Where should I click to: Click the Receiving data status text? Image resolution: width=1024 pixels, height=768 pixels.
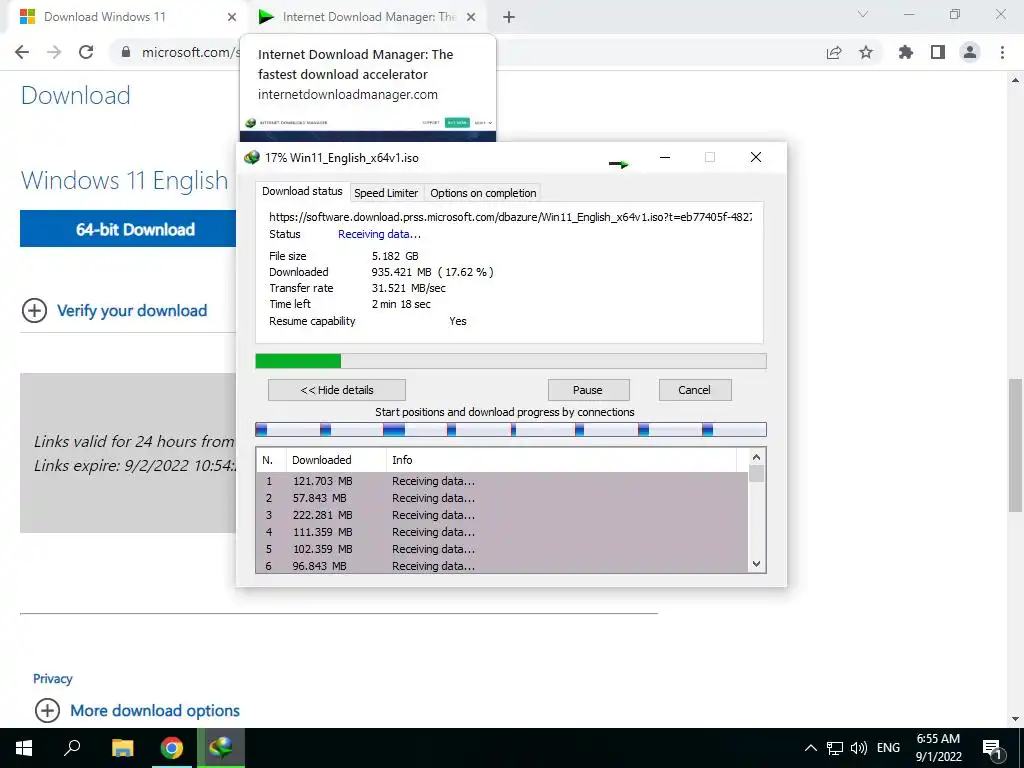(x=379, y=234)
